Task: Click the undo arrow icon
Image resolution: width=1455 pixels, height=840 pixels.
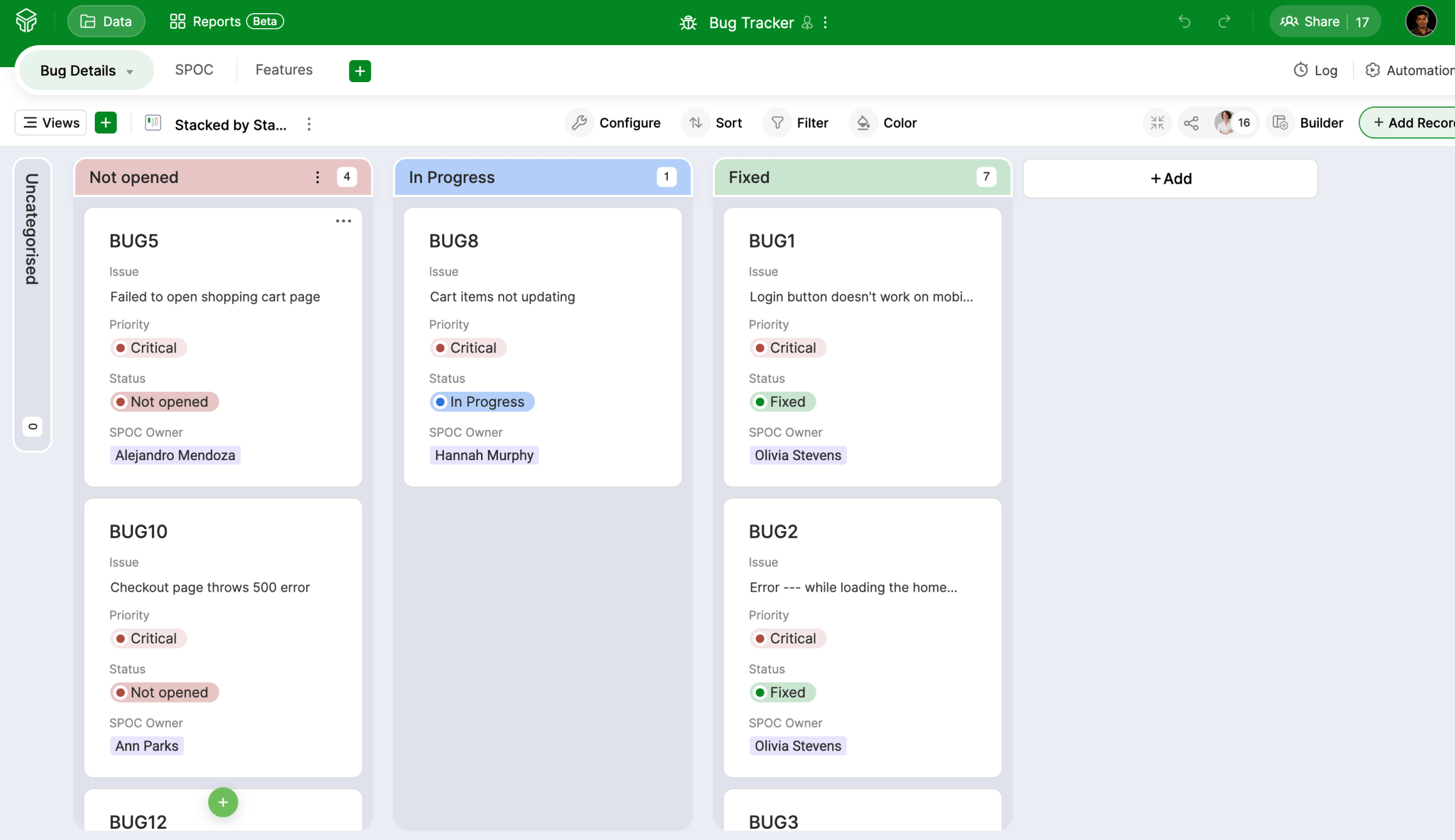Action: click(x=1184, y=22)
